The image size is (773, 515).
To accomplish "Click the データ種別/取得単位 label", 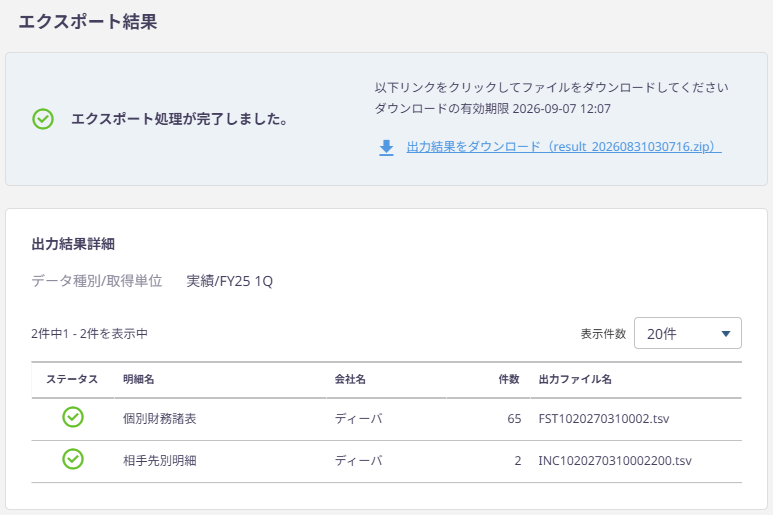I will 97,281.
